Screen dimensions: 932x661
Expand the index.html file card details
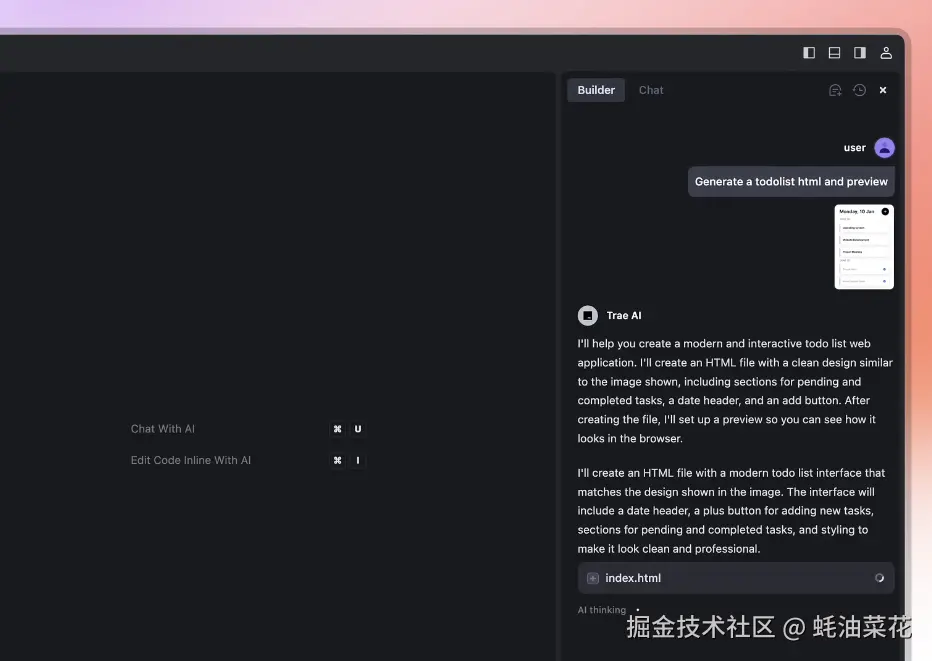[x=736, y=578]
